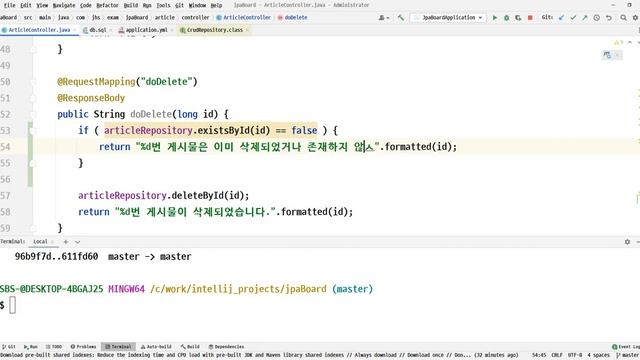Open the Edit menu
Screen dimensions: 640x360
[x=26, y=5]
